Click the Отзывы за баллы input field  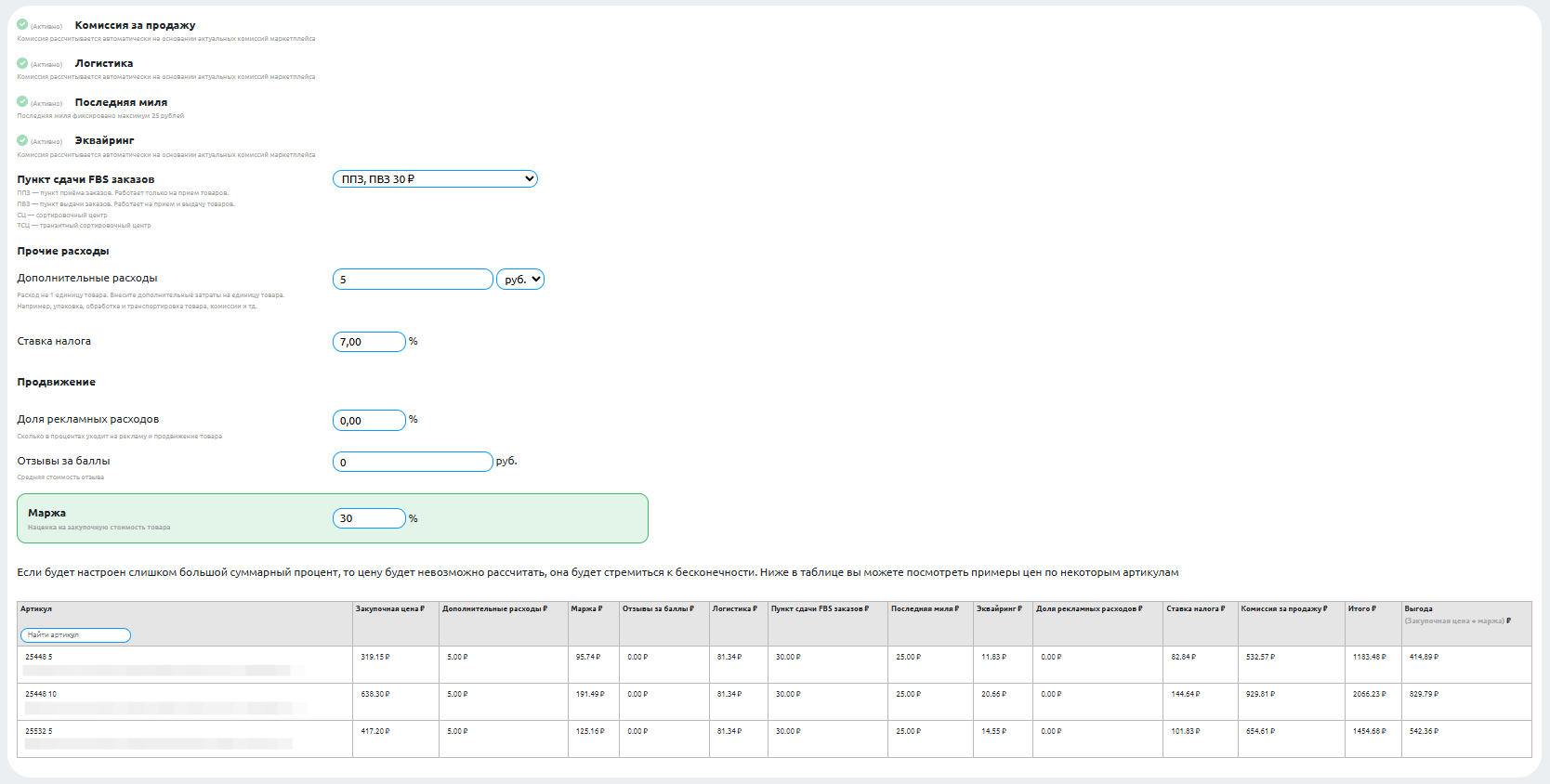(413, 462)
